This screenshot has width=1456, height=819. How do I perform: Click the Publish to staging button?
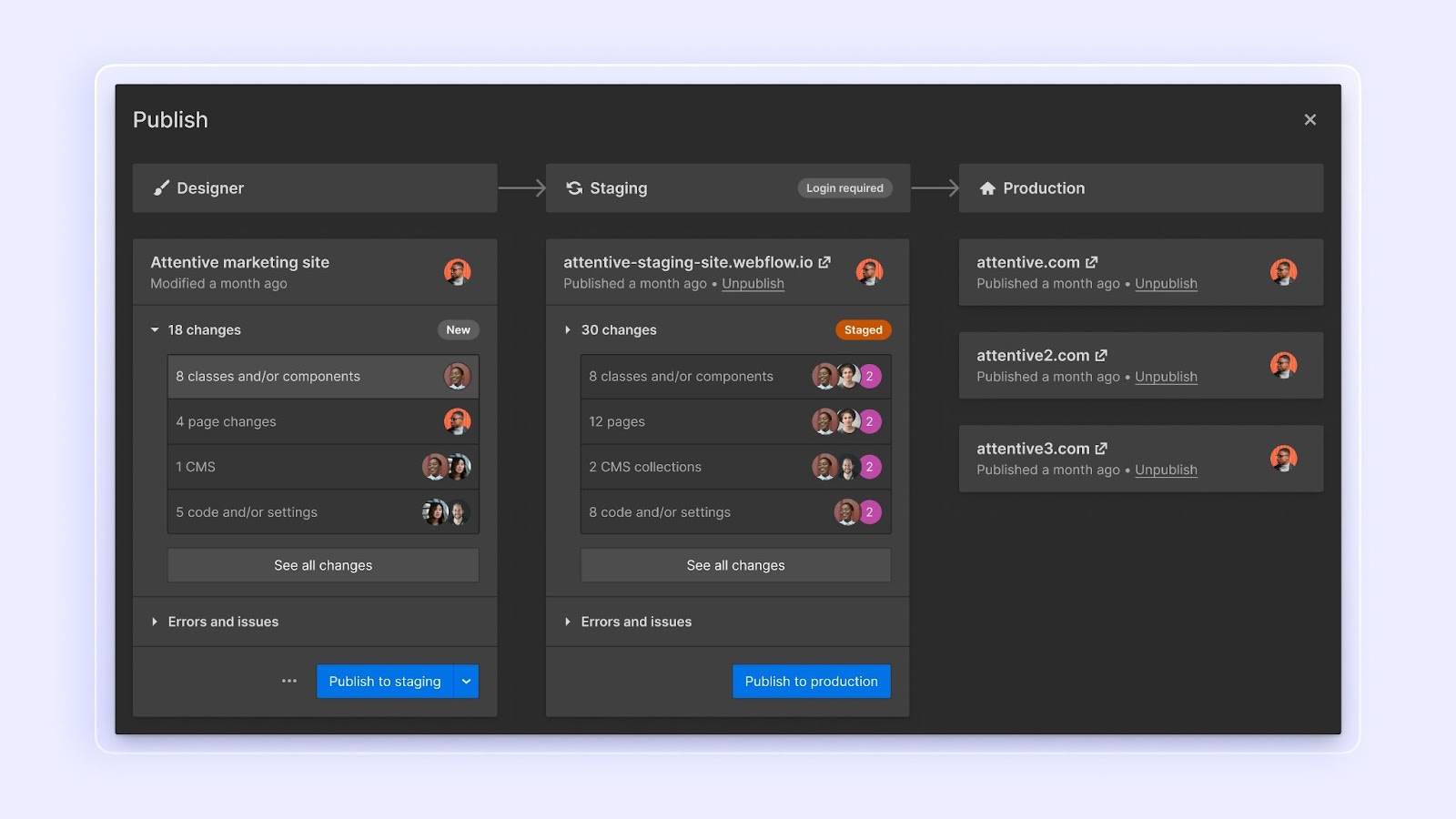click(384, 682)
